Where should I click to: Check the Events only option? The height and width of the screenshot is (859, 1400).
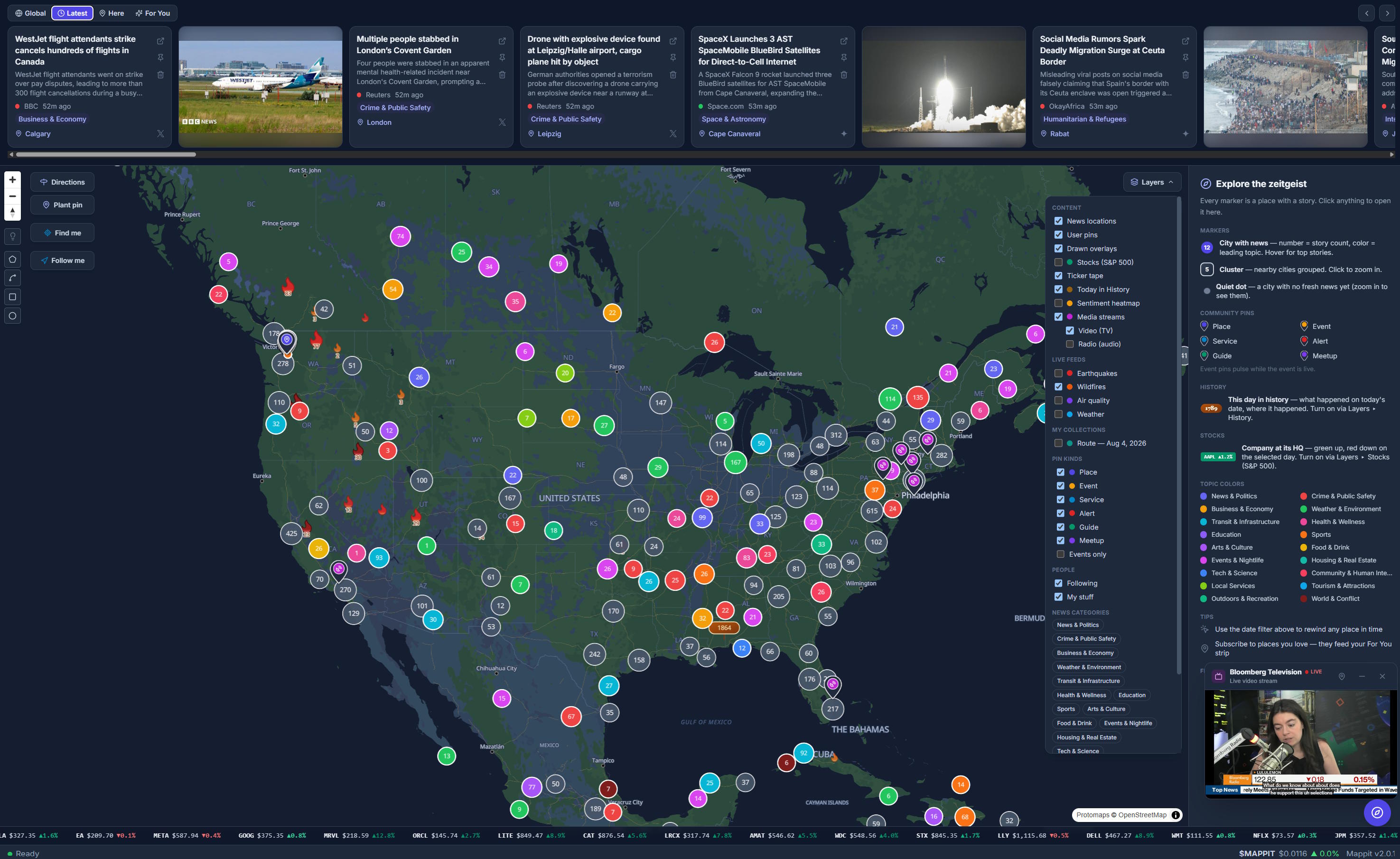1060,554
